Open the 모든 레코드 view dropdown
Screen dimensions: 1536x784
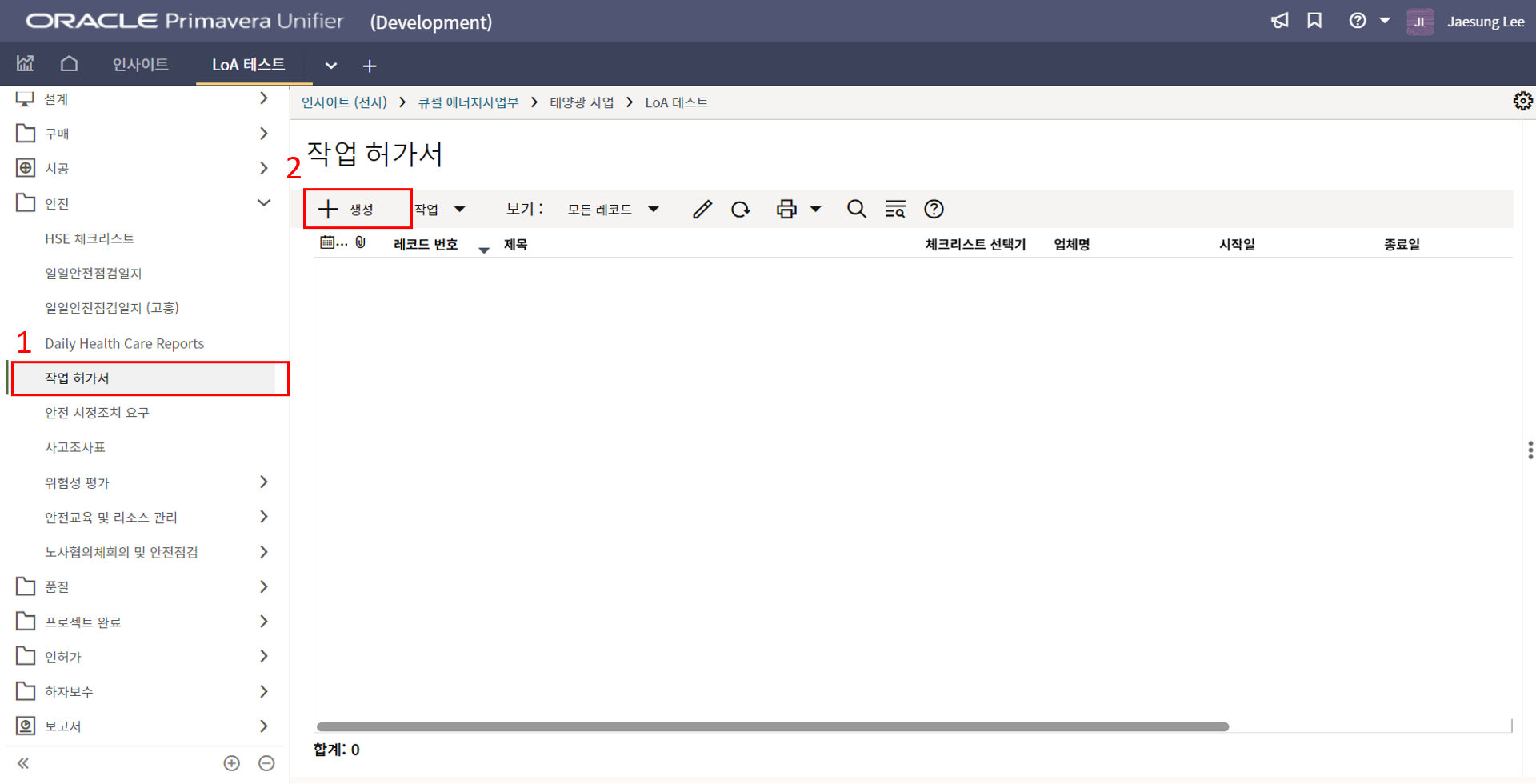(613, 210)
